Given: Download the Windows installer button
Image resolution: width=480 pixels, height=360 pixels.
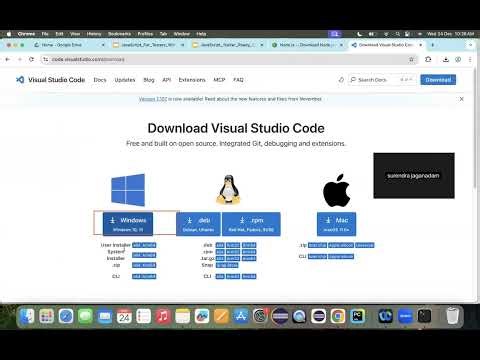Looking at the screenshot, I should (x=128, y=224).
